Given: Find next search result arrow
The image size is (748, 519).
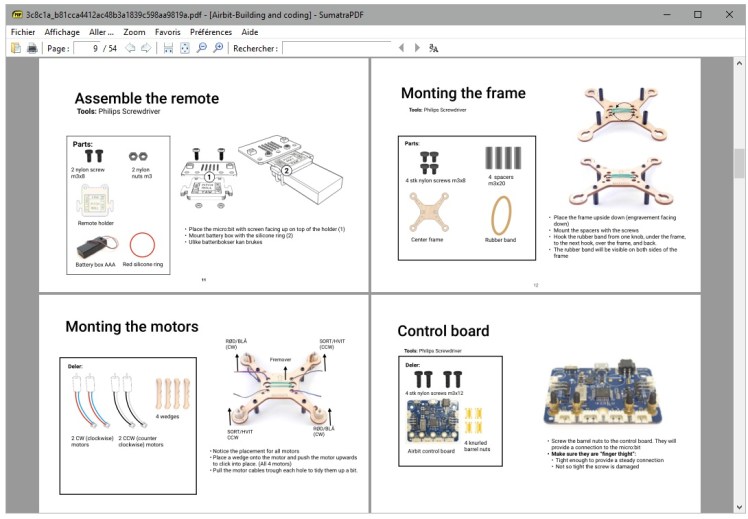Looking at the screenshot, I should coord(417,48).
